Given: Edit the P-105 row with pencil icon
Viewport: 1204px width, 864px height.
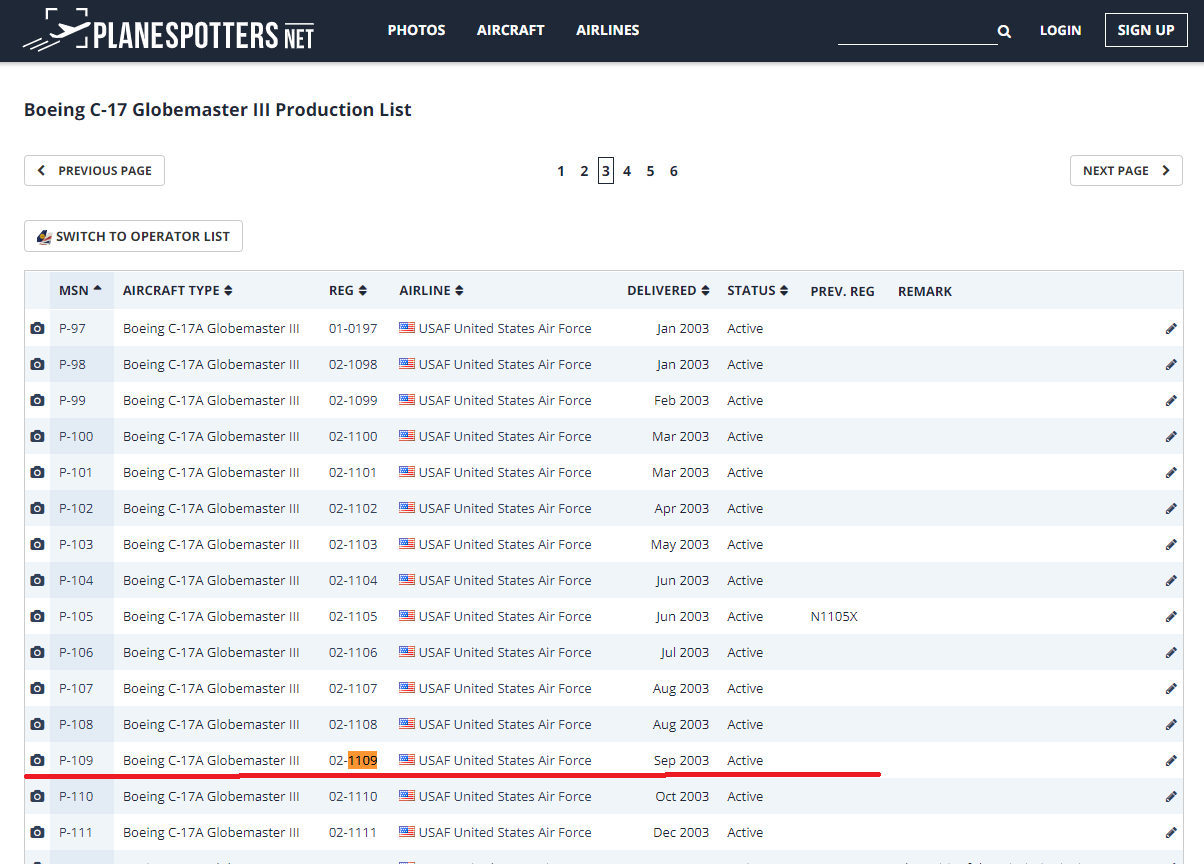Looking at the screenshot, I should [x=1171, y=616].
